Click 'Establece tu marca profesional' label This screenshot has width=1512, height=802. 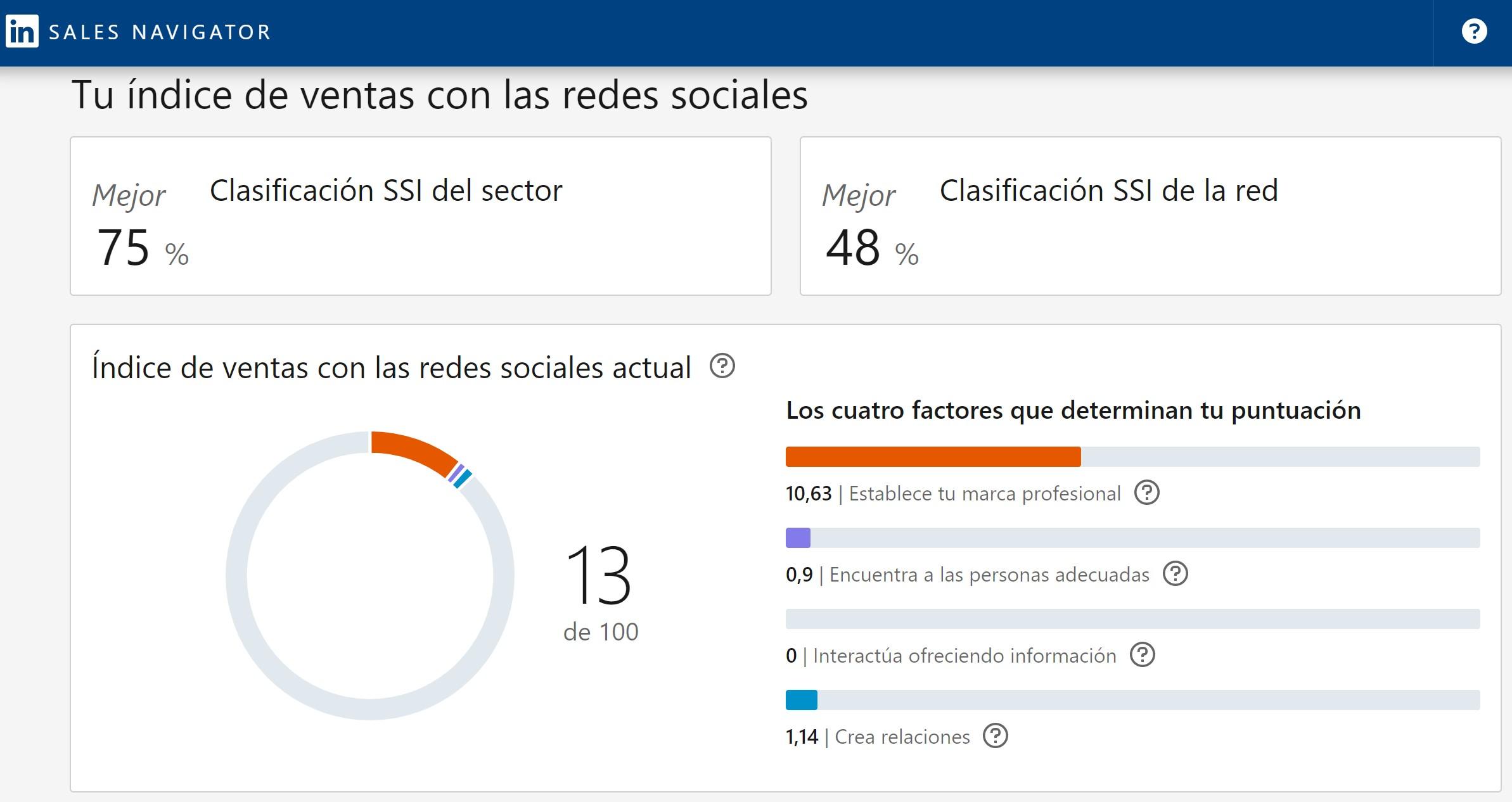(x=985, y=493)
